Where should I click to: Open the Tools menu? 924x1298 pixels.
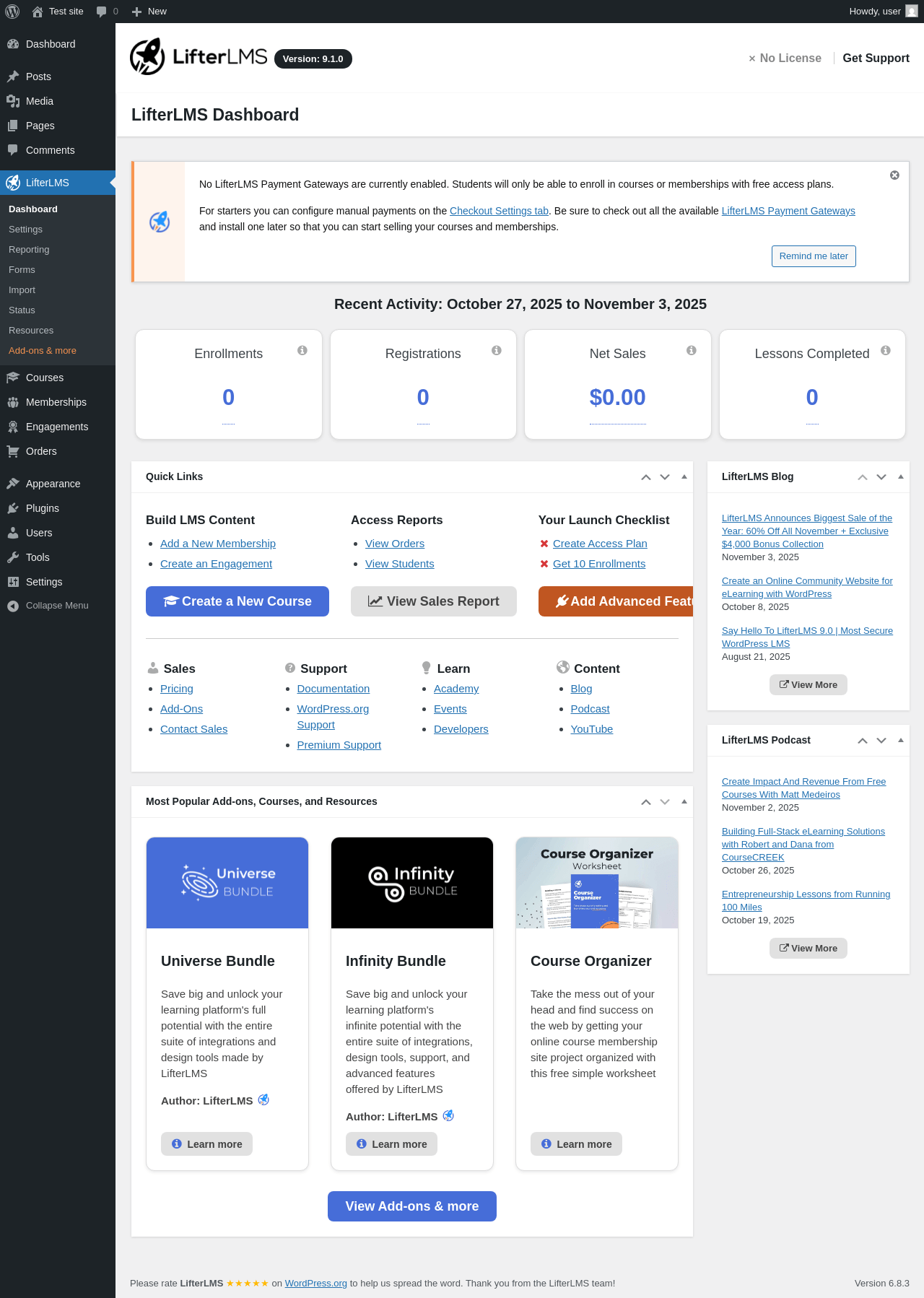(58, 557)
